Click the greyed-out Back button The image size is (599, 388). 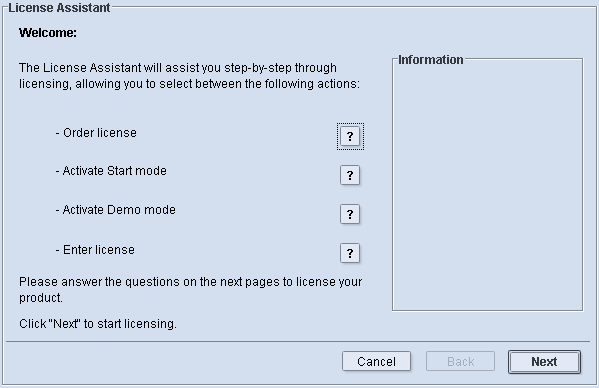pyautogui.click(x=460, y=361)
